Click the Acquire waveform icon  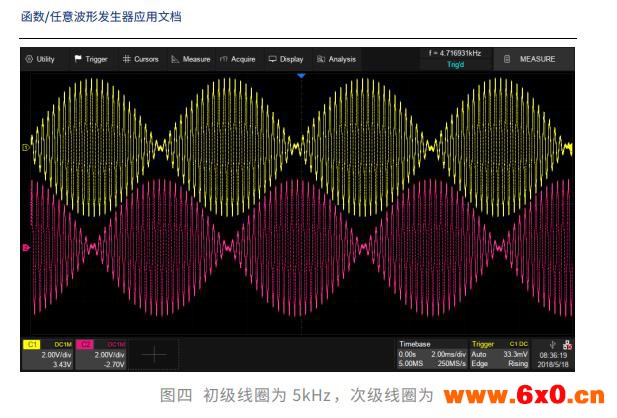coord(224,59)
